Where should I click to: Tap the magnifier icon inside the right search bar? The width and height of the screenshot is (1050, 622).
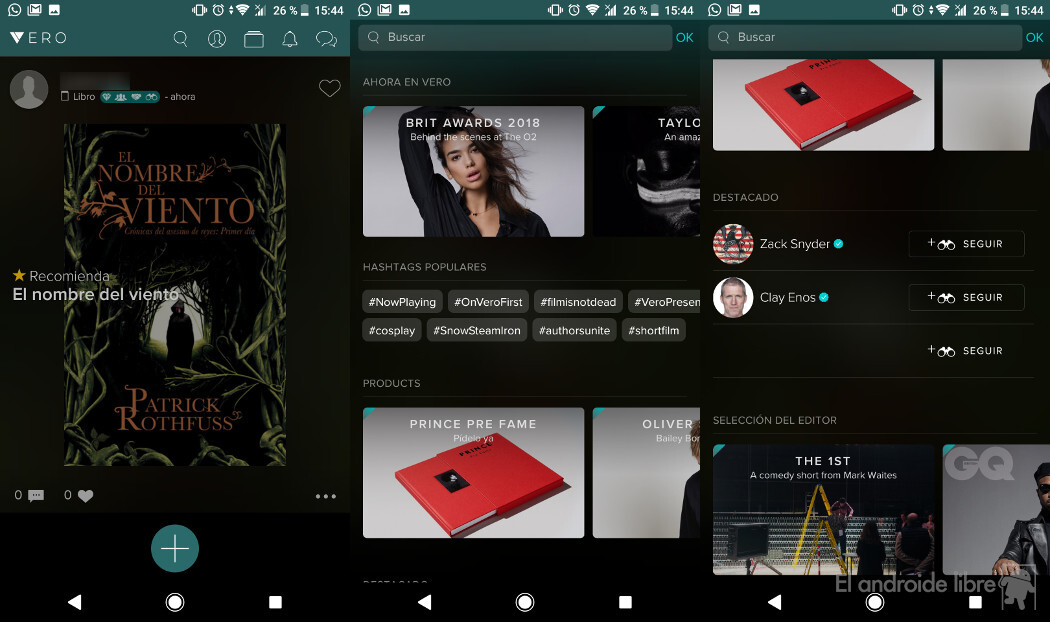pyautogui.click(x=723, y=37)
